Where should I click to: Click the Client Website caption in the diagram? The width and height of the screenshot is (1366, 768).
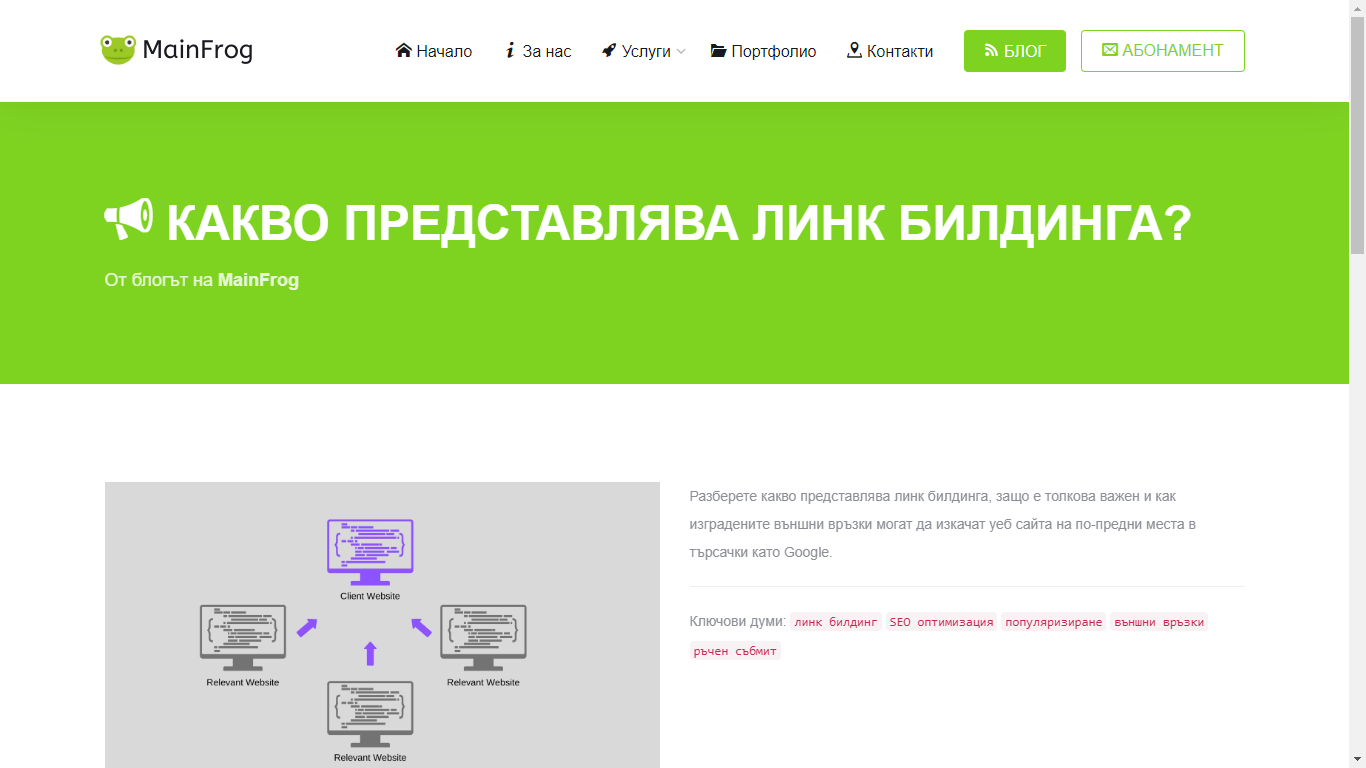370,596
